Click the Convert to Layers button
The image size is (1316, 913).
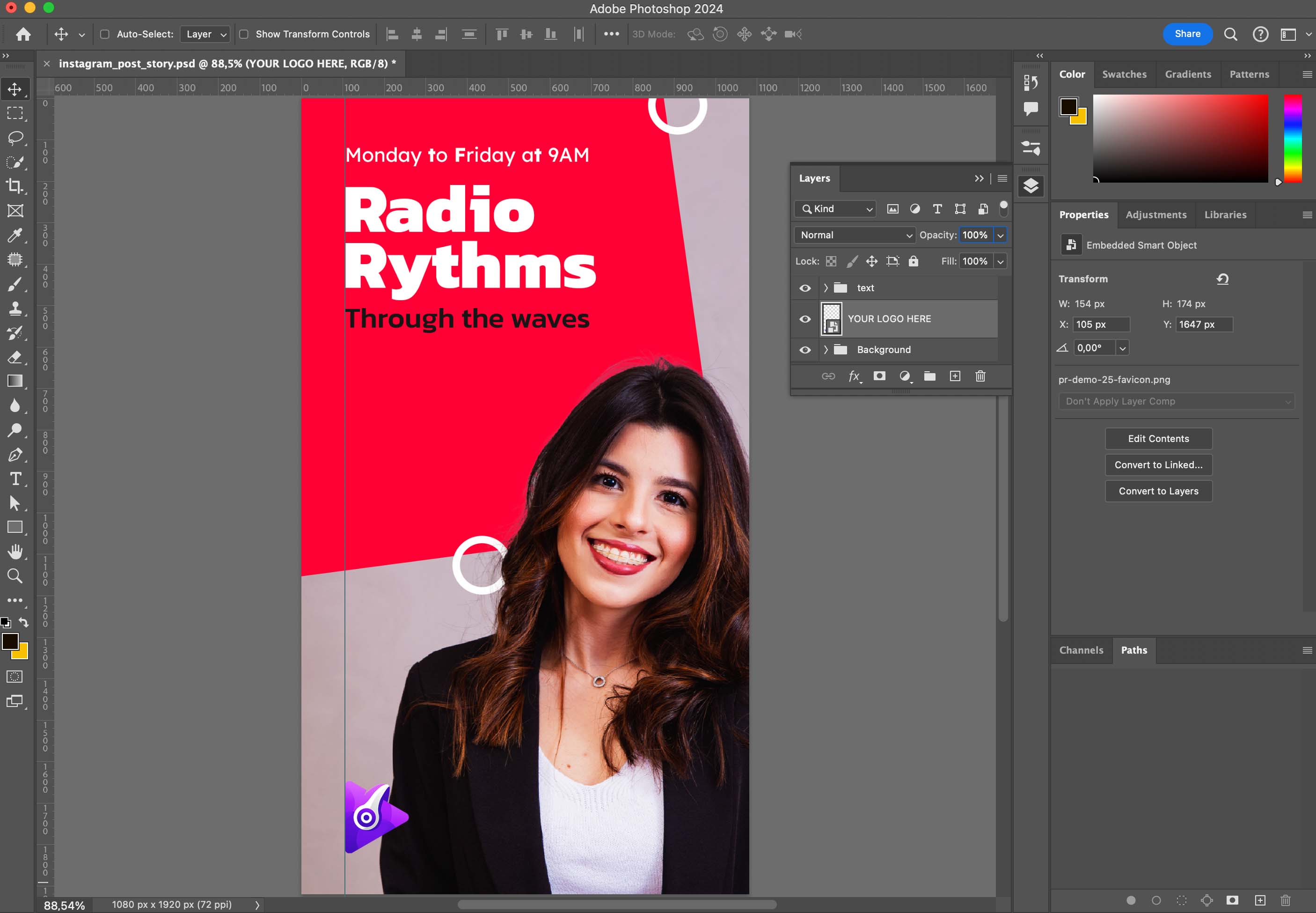coord(1158,491)
